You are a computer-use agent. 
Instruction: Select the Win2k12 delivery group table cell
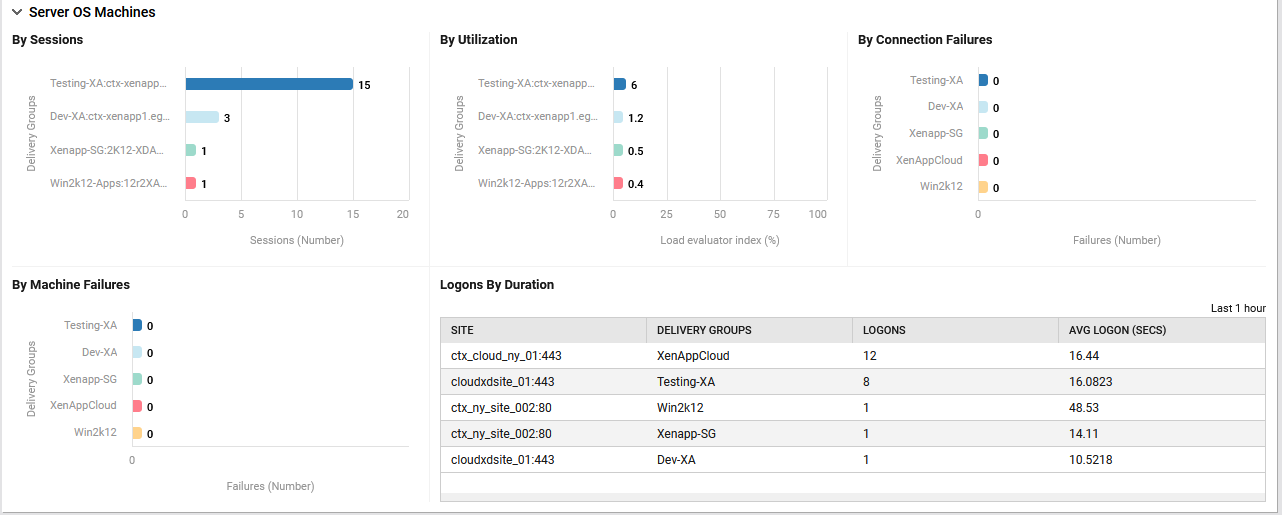pyautogui.click(x=680, y=408)
